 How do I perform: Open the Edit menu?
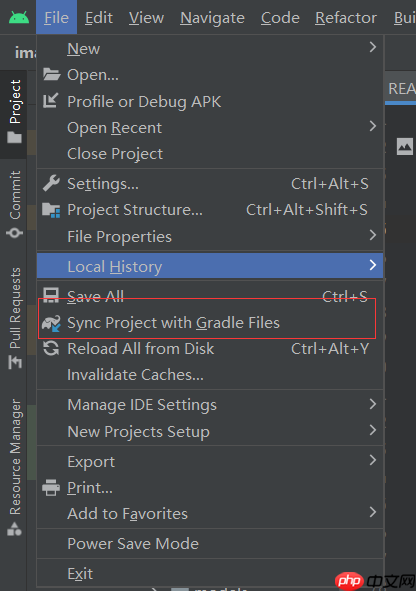[99, 18]
